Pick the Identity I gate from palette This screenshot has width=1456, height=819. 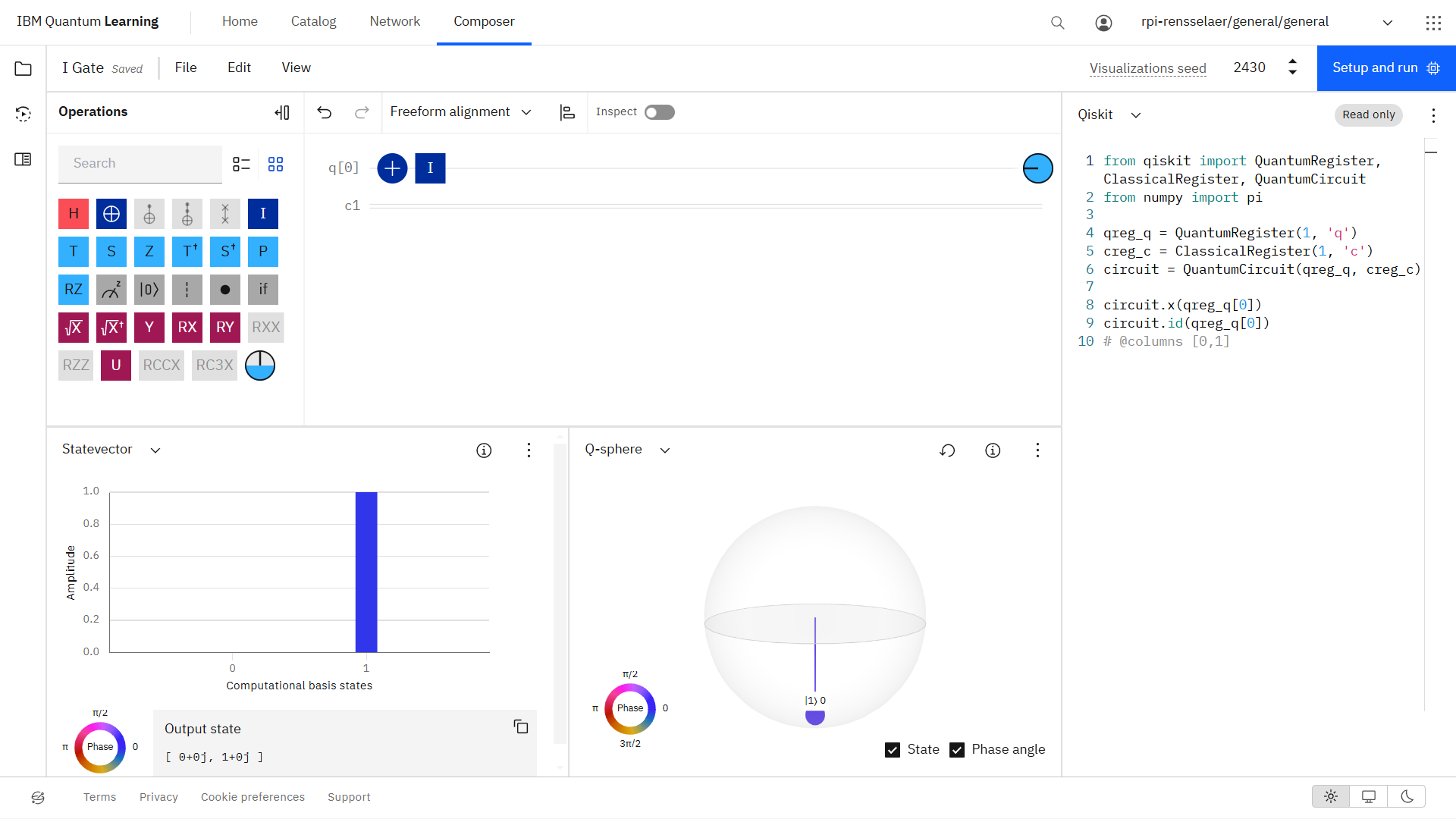click(x=263, y=214)
